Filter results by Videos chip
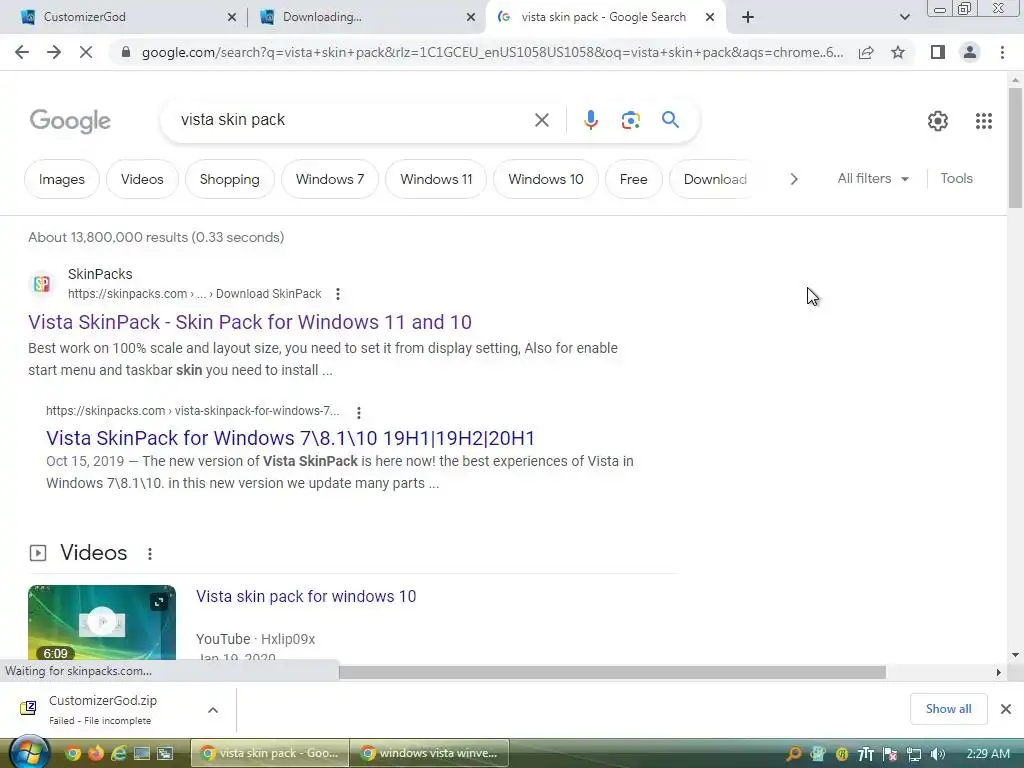Image resolution: width=1024 pixels, height=768 pixels. pyautogui.click(x=142, y=179)
